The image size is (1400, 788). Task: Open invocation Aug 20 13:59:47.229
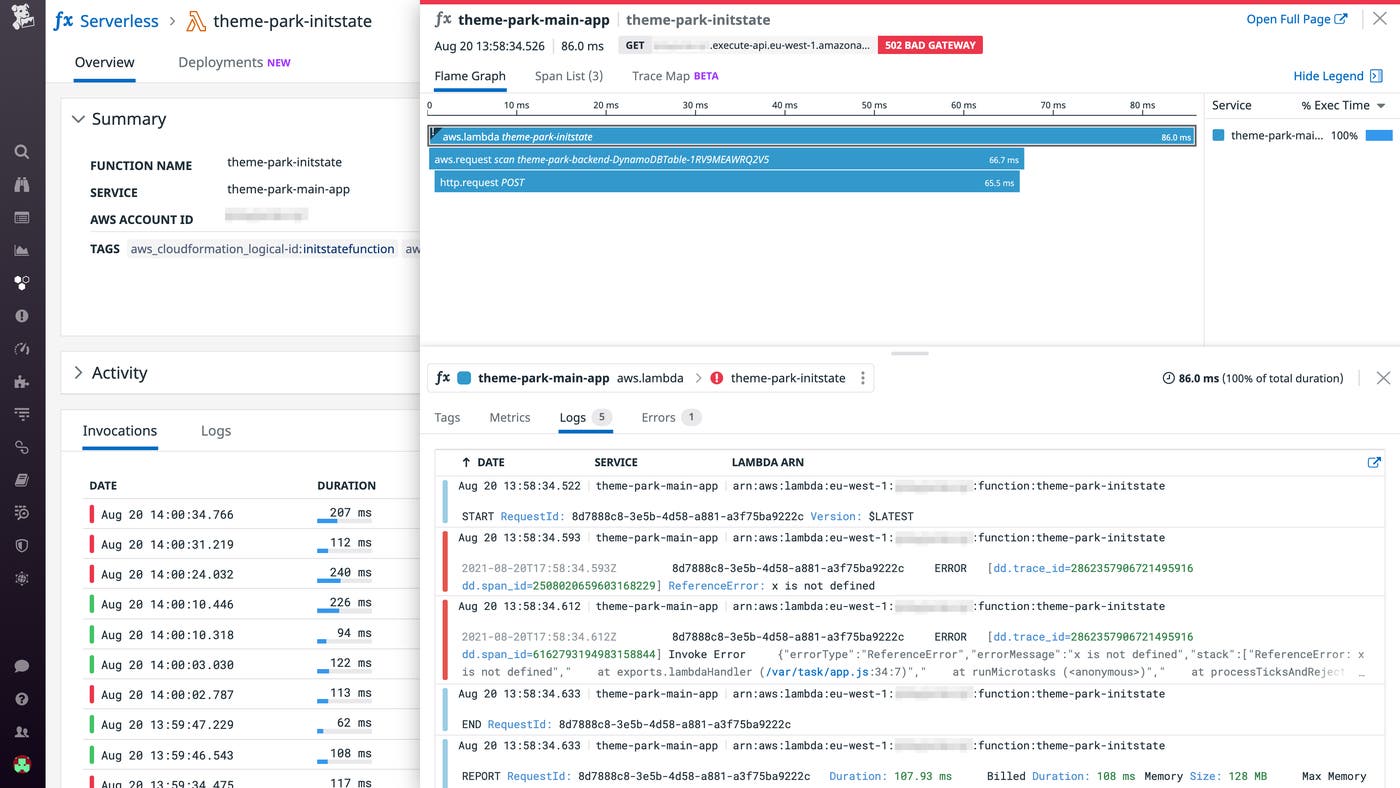click(x=253, y=724)
